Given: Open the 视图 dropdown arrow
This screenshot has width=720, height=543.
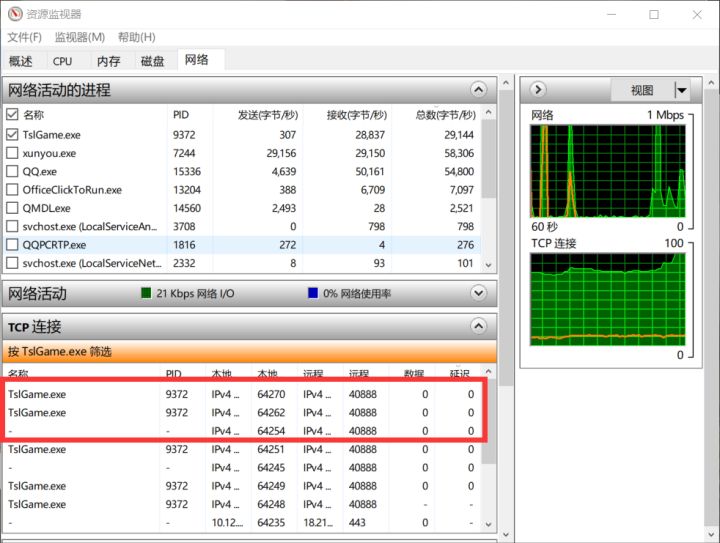Looking at the screenshot, I should point(682,90).
